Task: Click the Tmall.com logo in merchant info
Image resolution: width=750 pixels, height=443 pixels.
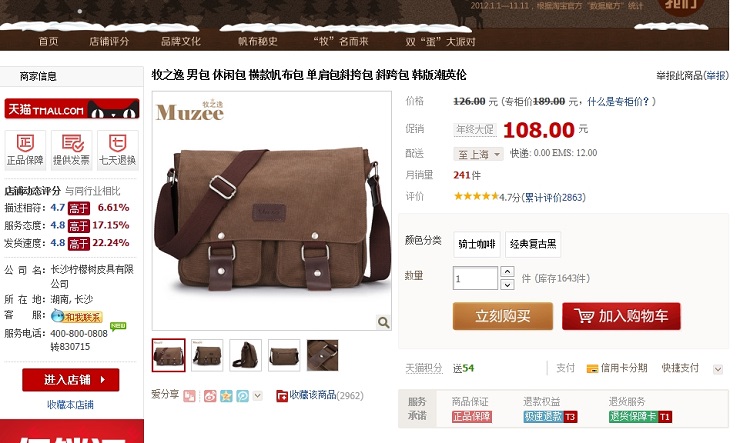Action: [x=72, y=109]
